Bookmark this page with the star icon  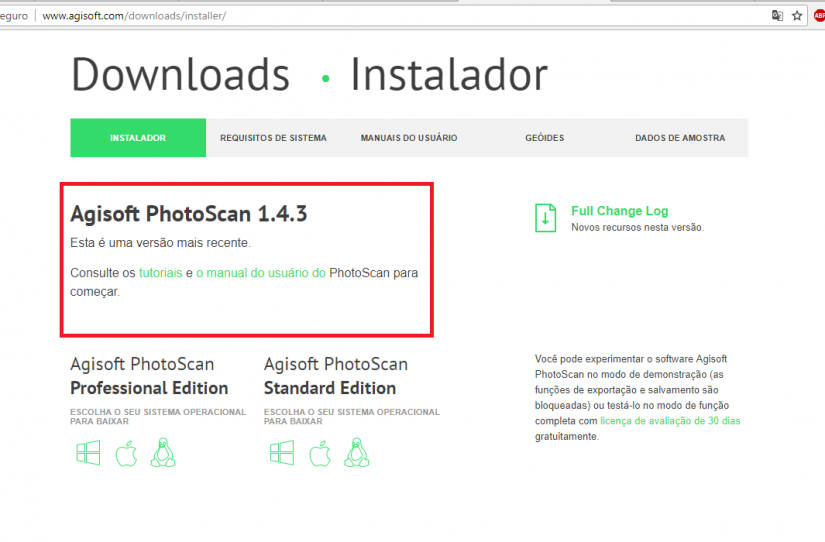pos(797,16)
